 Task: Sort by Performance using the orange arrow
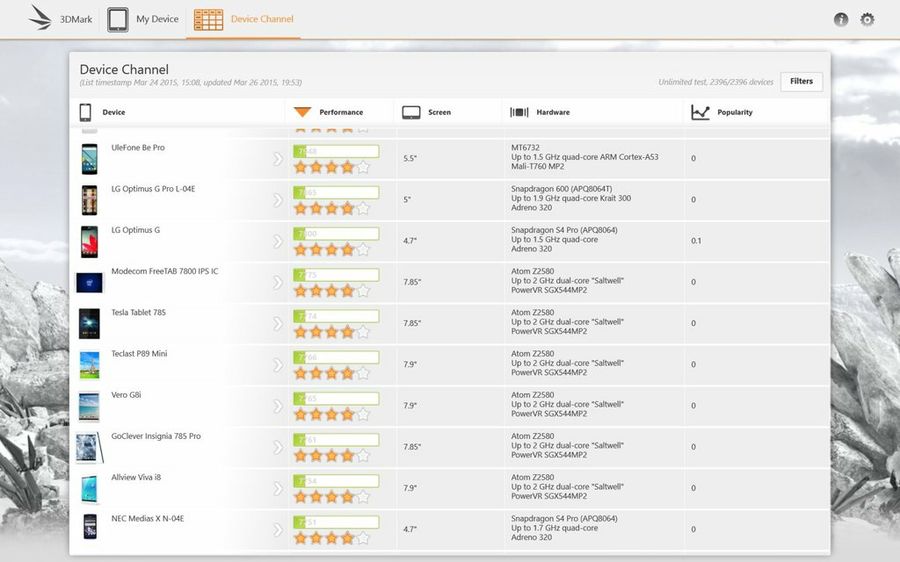click(x=302, y=112)
